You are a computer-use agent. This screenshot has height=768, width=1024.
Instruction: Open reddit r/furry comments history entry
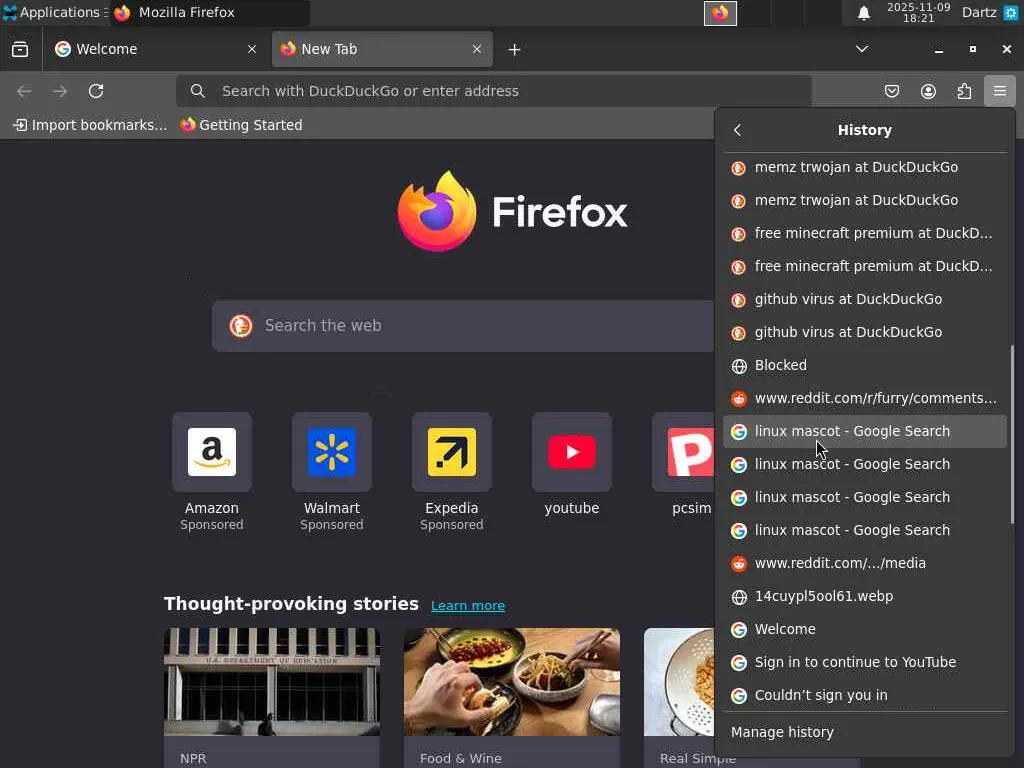(x=865, y=398)
